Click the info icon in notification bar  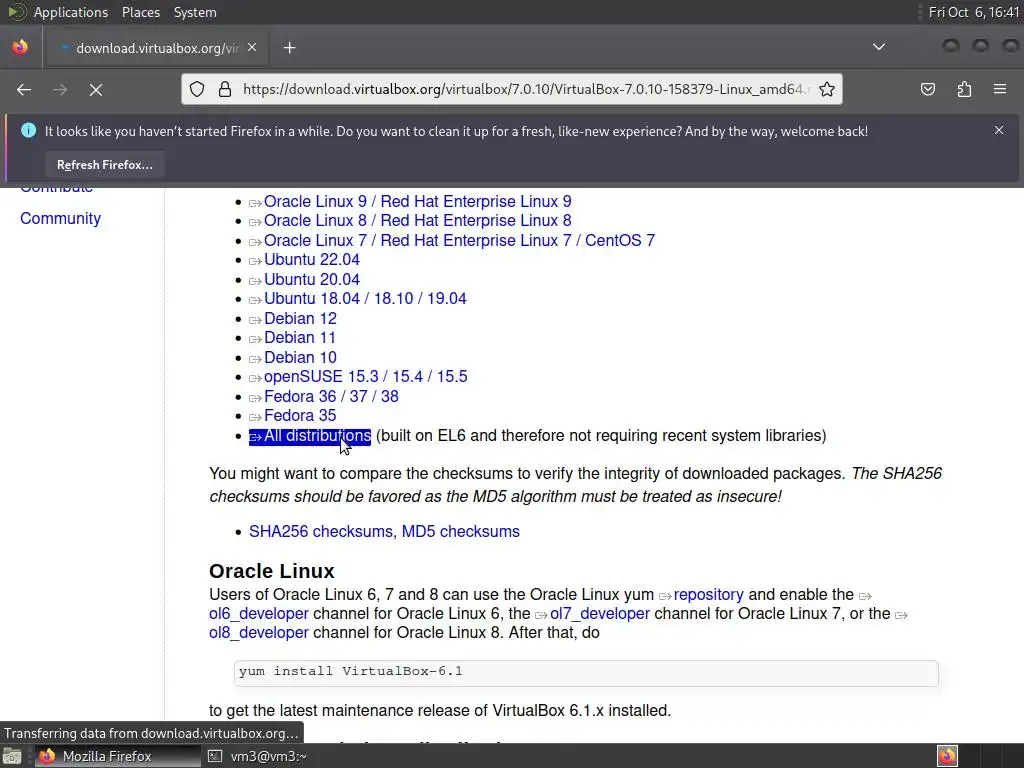click(28, 131)
